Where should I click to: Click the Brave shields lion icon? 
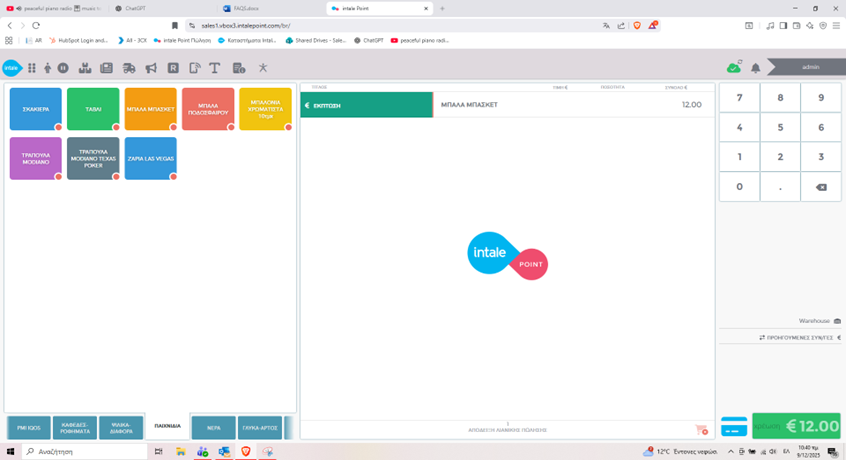pyautogui.click(x=637, y=25)
